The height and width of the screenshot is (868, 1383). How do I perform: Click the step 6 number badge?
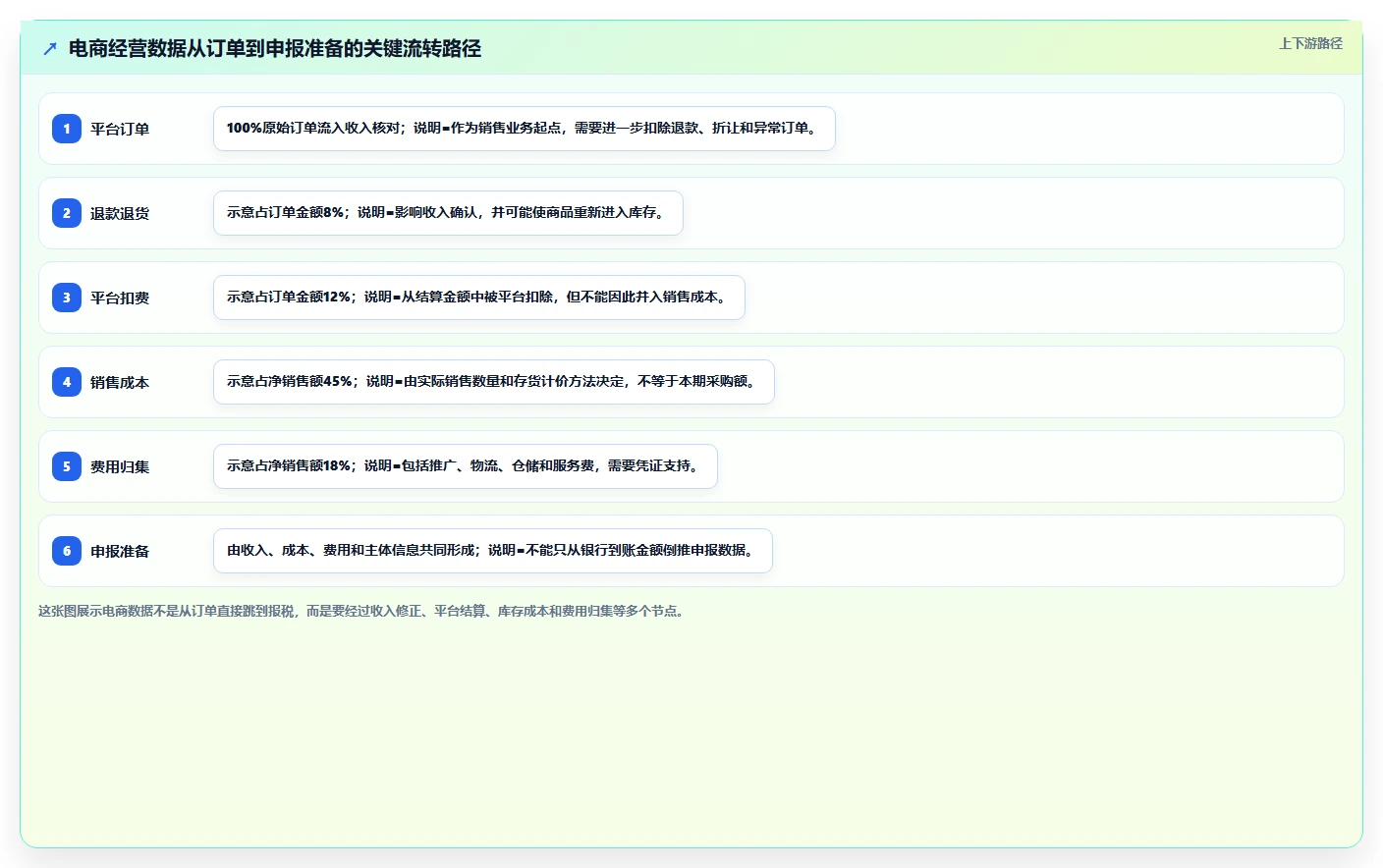[67, 551]
